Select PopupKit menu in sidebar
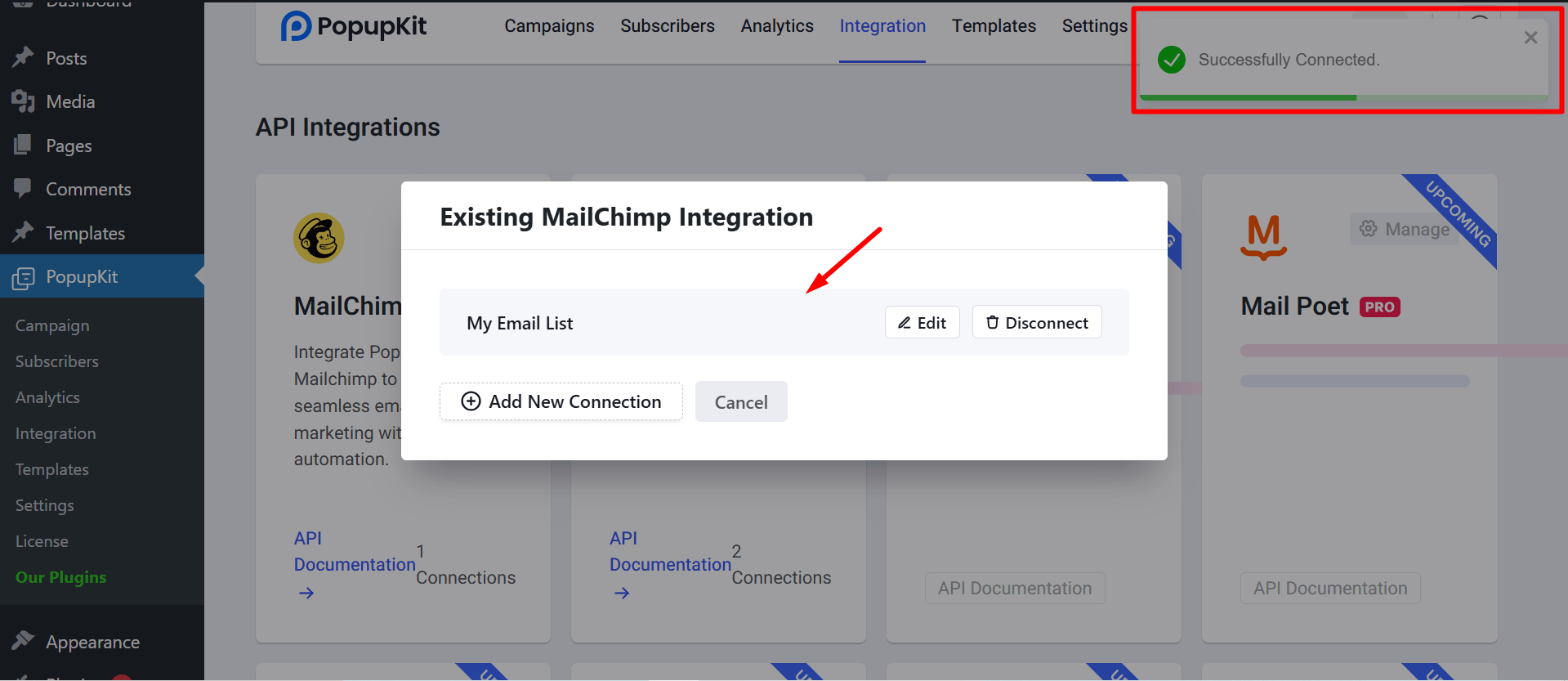The height and width of the screenshot is (681, 1568). coord(102,276)
